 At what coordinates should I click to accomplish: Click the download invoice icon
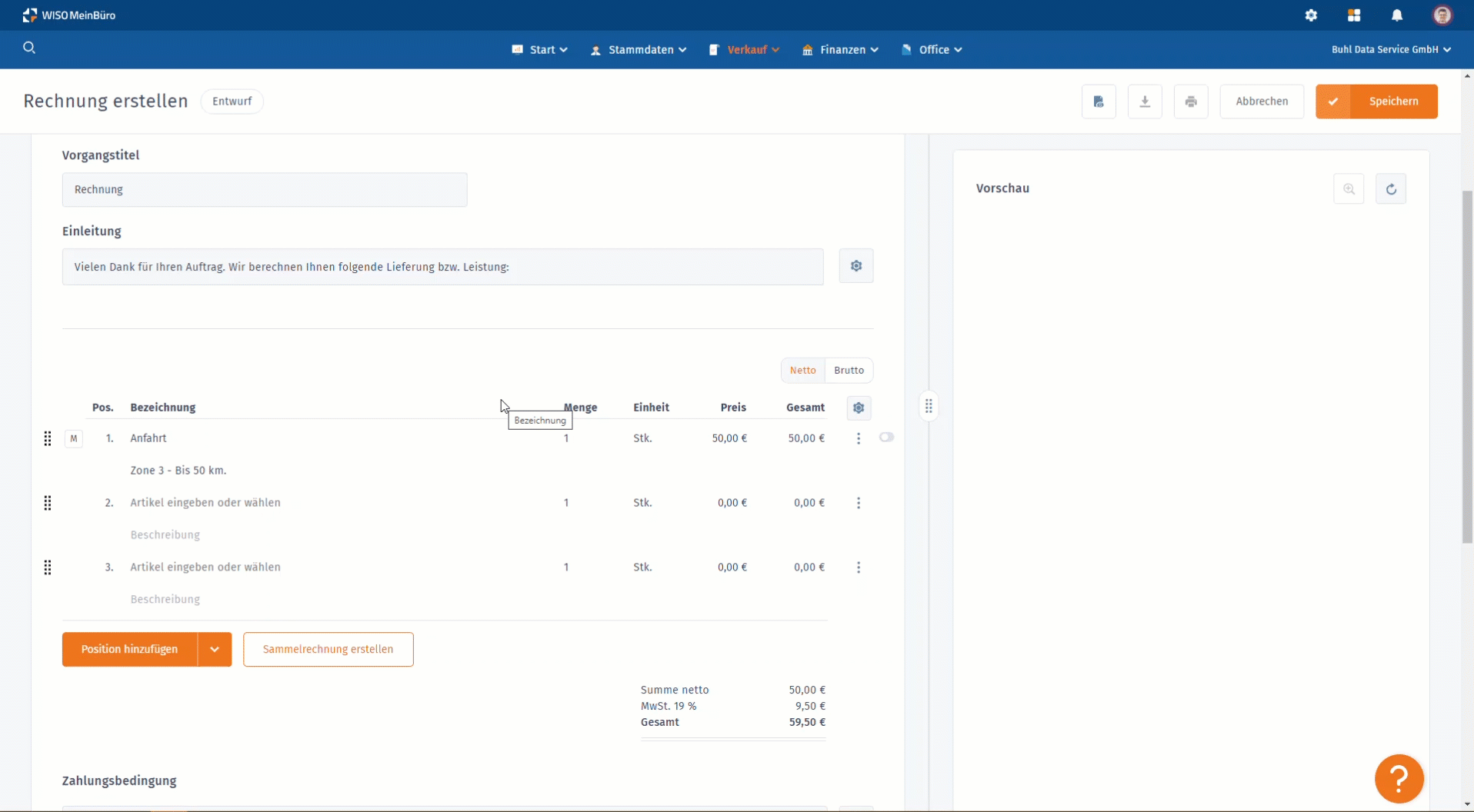coord(1145,101)
